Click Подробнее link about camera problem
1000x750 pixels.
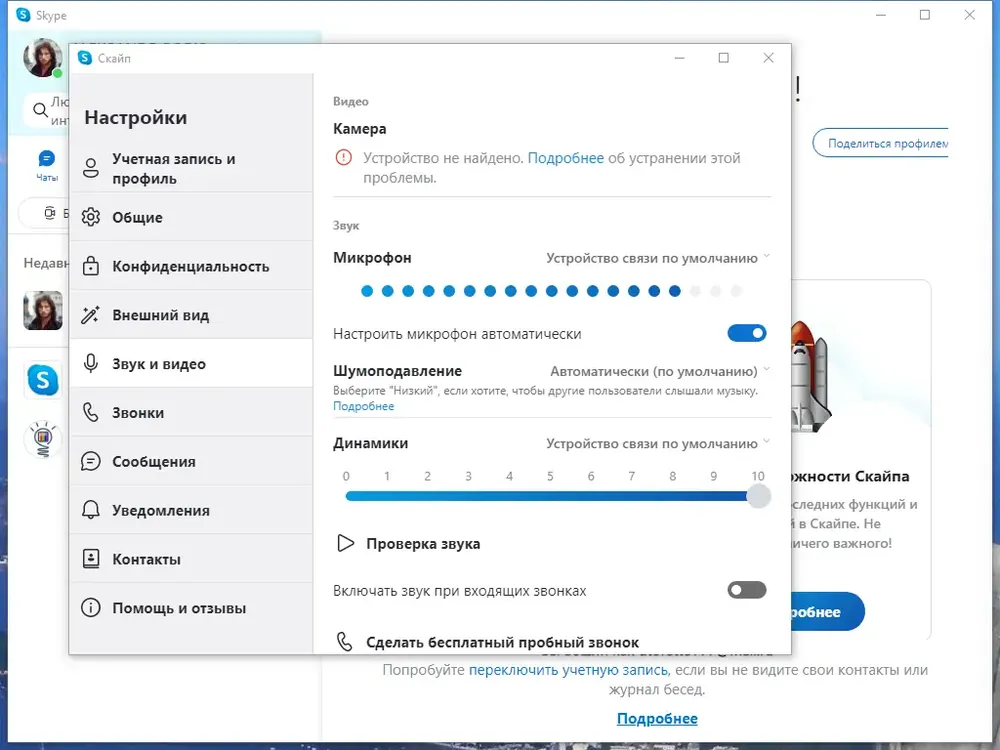(x=566, y=158)
